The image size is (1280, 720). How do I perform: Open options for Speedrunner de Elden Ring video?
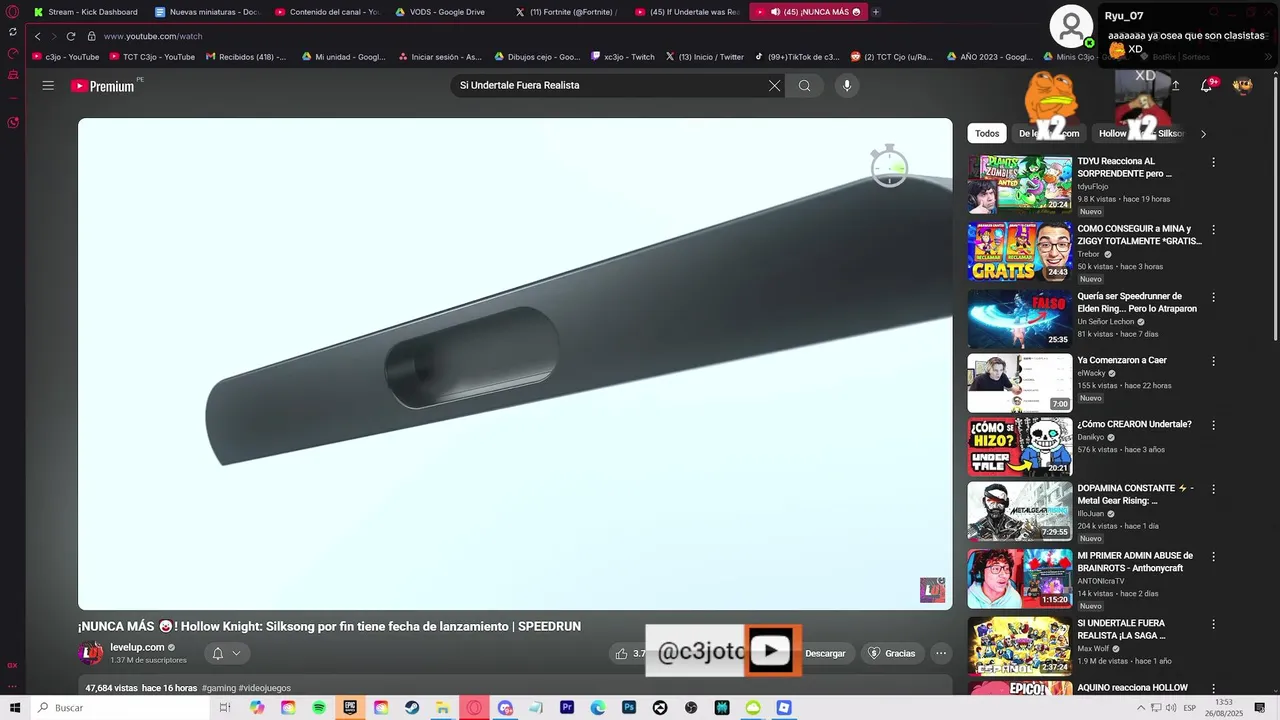[x=1214, y=297]
